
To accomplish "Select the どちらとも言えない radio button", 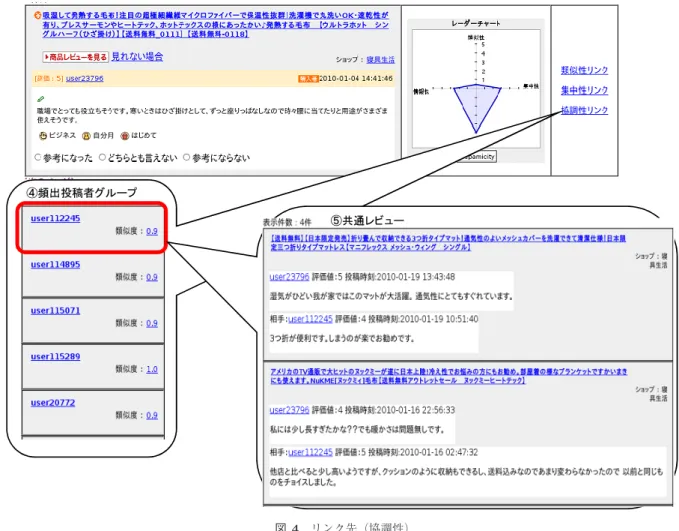I will click(102, 157).
